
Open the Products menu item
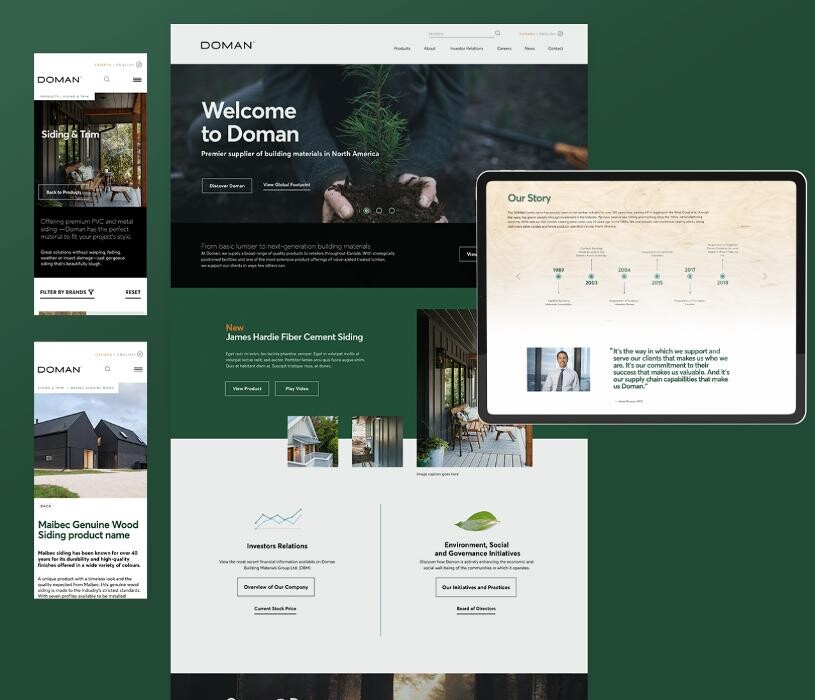[402, 48]
